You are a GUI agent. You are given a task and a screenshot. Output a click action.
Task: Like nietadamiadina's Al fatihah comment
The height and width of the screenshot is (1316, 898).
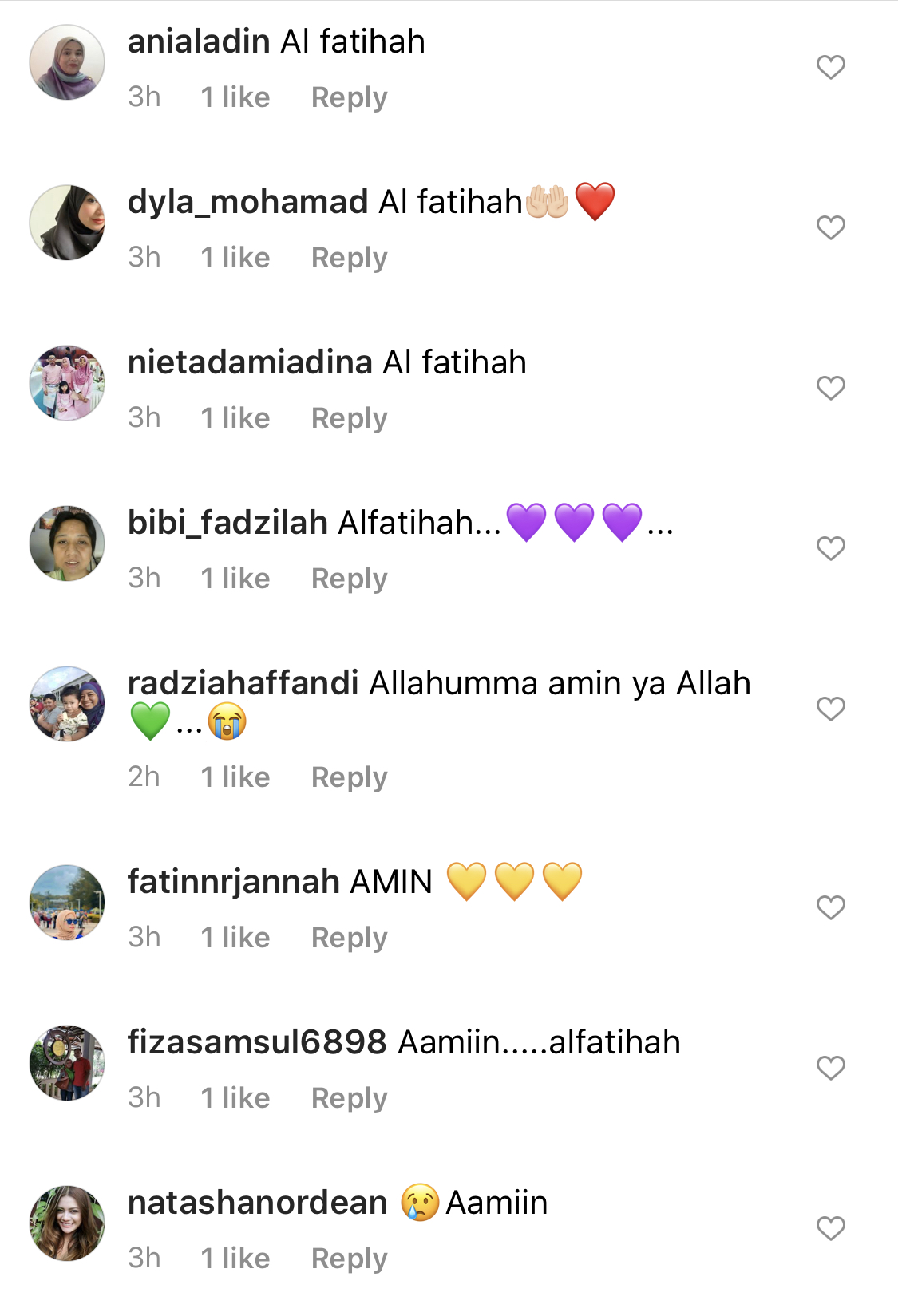830,388
